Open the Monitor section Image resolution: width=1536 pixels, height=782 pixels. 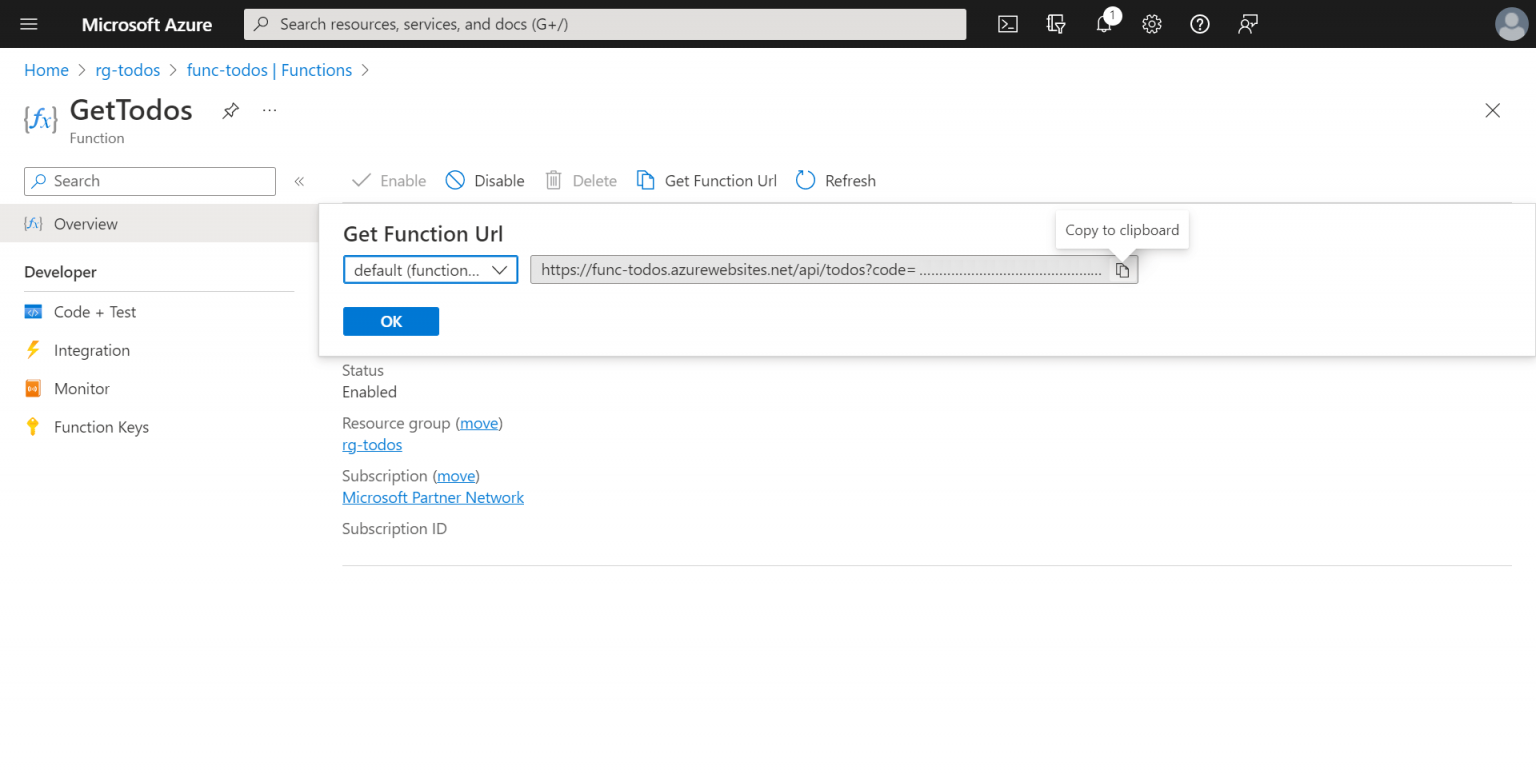point(80,388)
